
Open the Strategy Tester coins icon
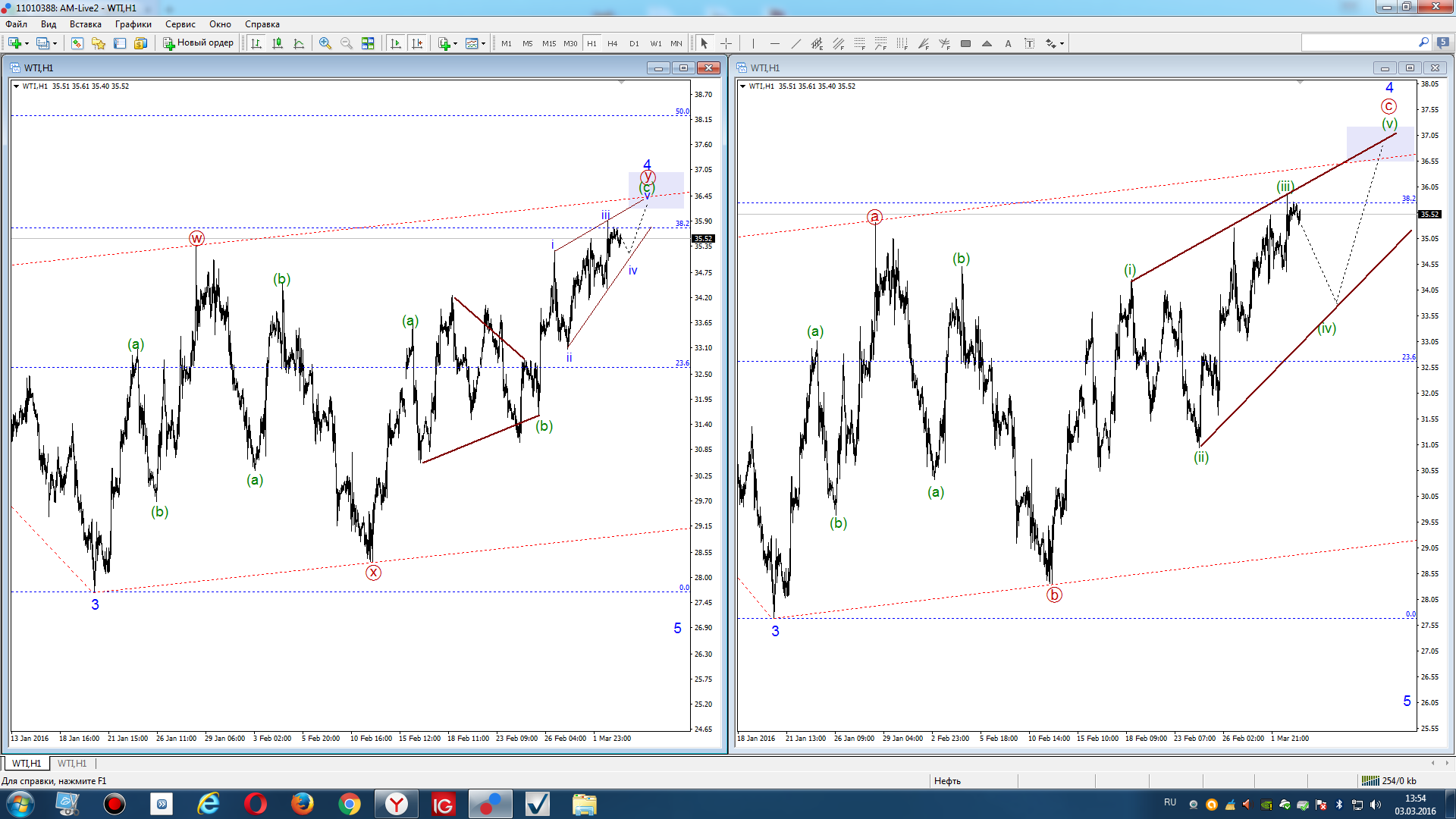(x=141, y=43)
